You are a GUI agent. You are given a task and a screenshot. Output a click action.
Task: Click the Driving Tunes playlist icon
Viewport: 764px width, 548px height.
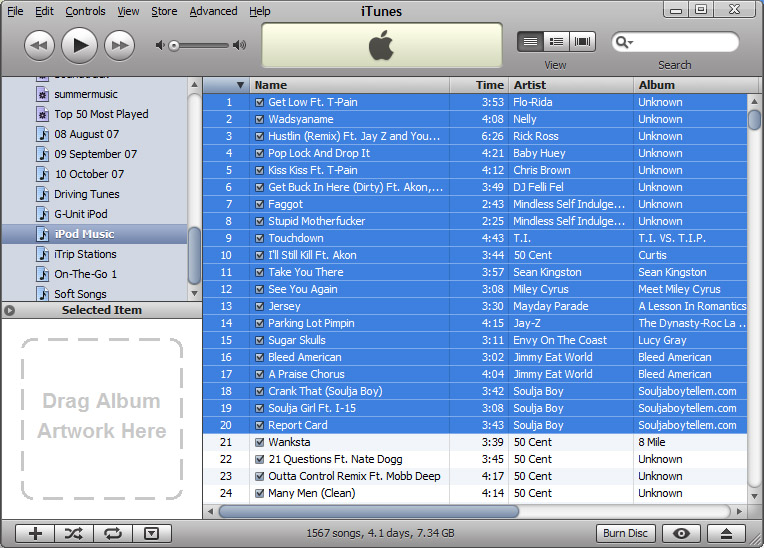[x=43, y=194]
